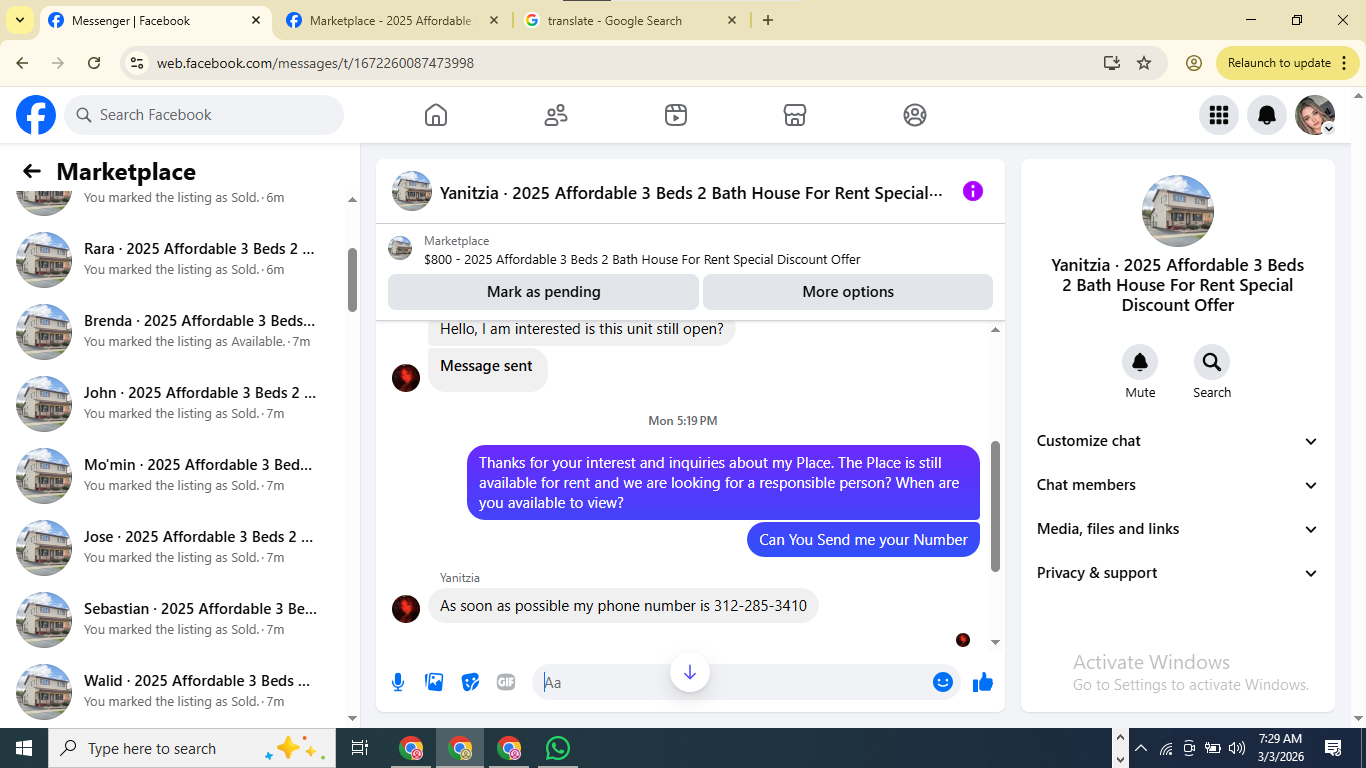
Task: Open WhatsApp from the taskbar
Action: tap(558, 748)
